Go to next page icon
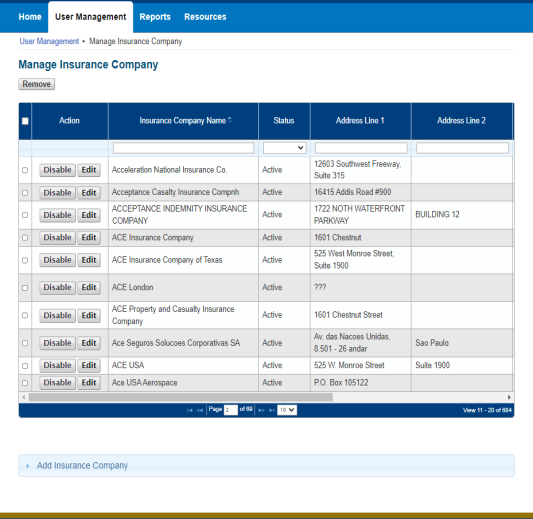Image resolution: width=533 pixels, height=519 pixels. pos(261,410)
